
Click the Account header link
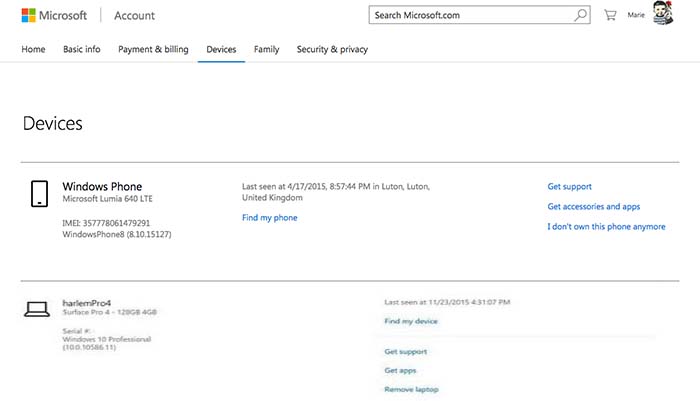(134, 16)
